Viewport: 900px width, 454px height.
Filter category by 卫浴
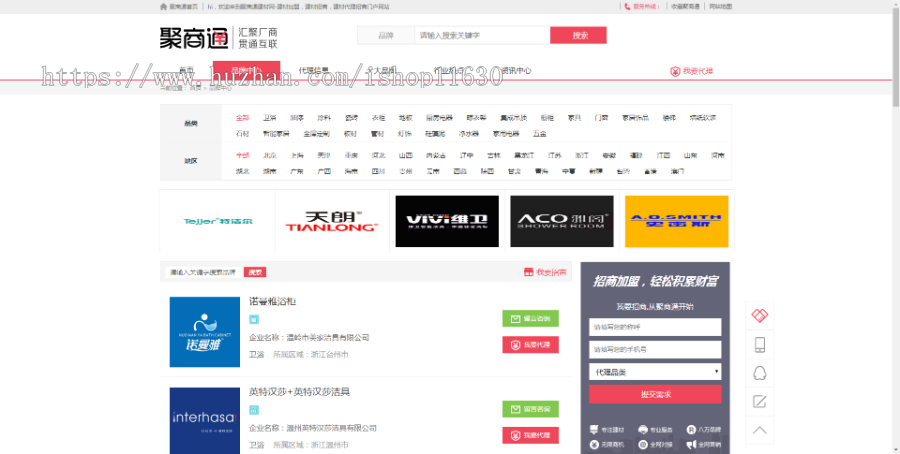(x=270, y=118)
